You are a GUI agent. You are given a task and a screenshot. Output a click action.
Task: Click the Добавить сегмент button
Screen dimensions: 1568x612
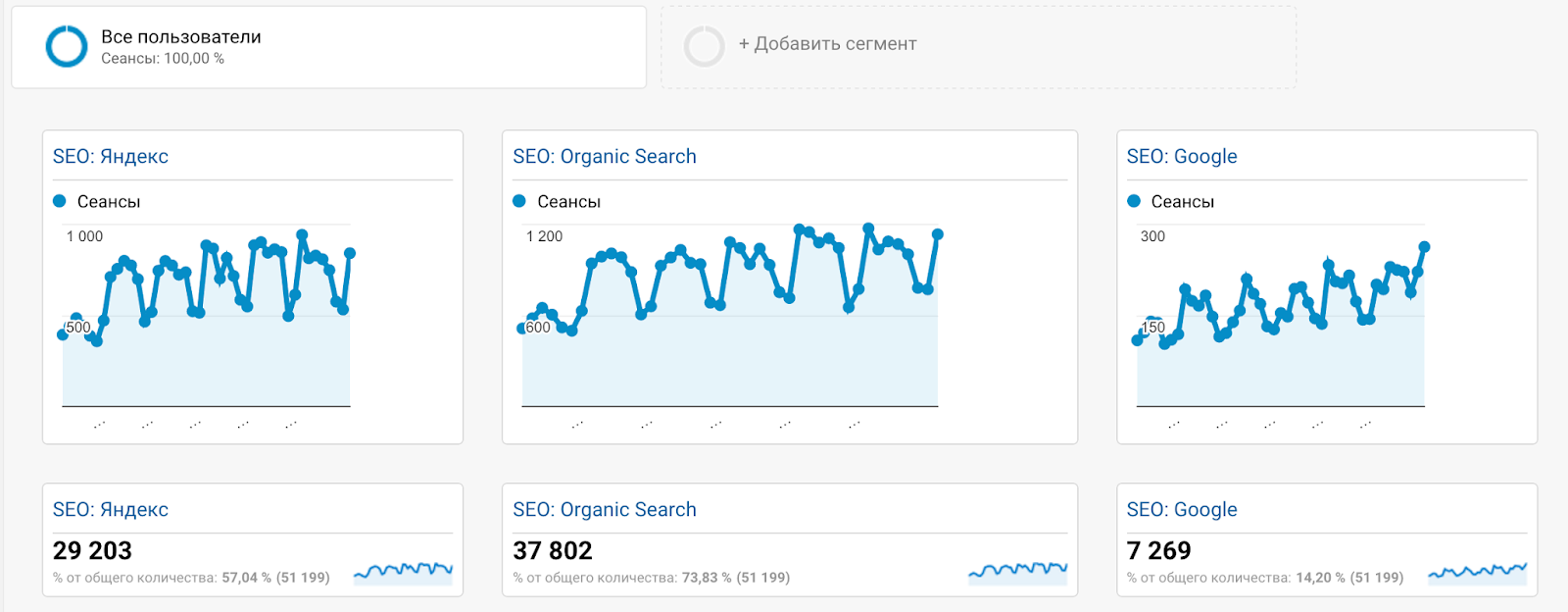point(826,44)
